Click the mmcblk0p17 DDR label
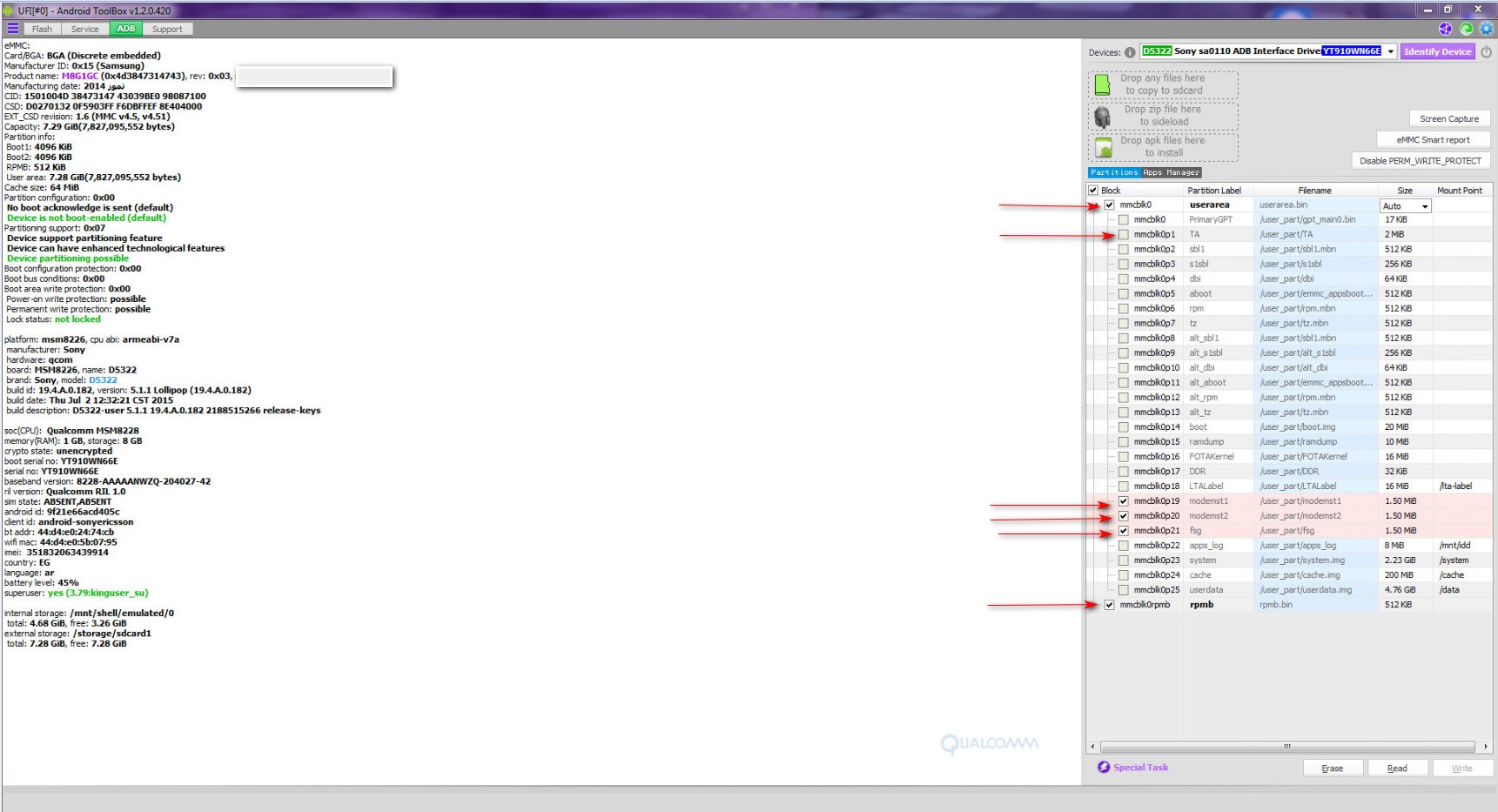1498x812 pixels. coord(1198,472)
